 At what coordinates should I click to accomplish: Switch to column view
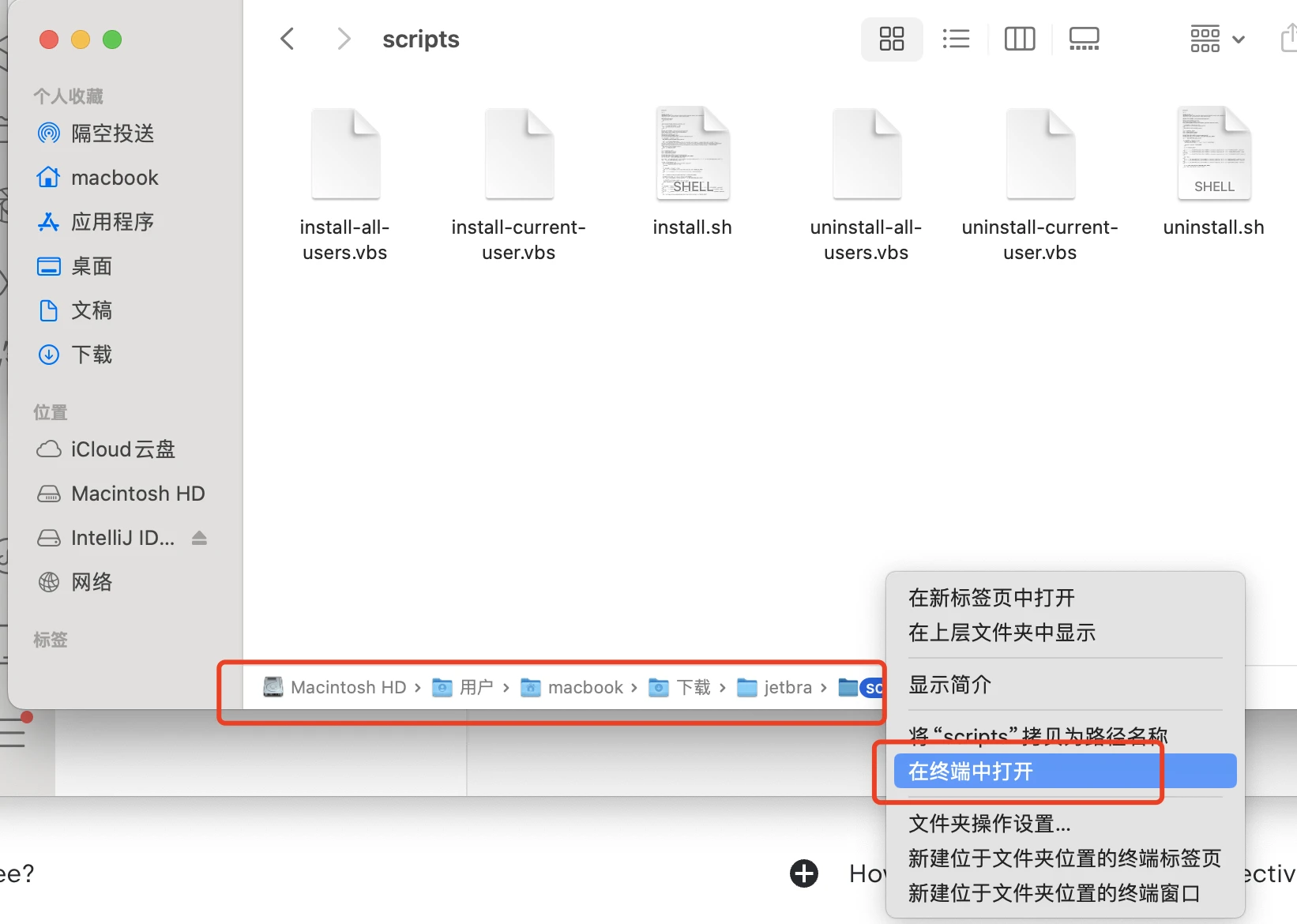(x=1020, y=39)
